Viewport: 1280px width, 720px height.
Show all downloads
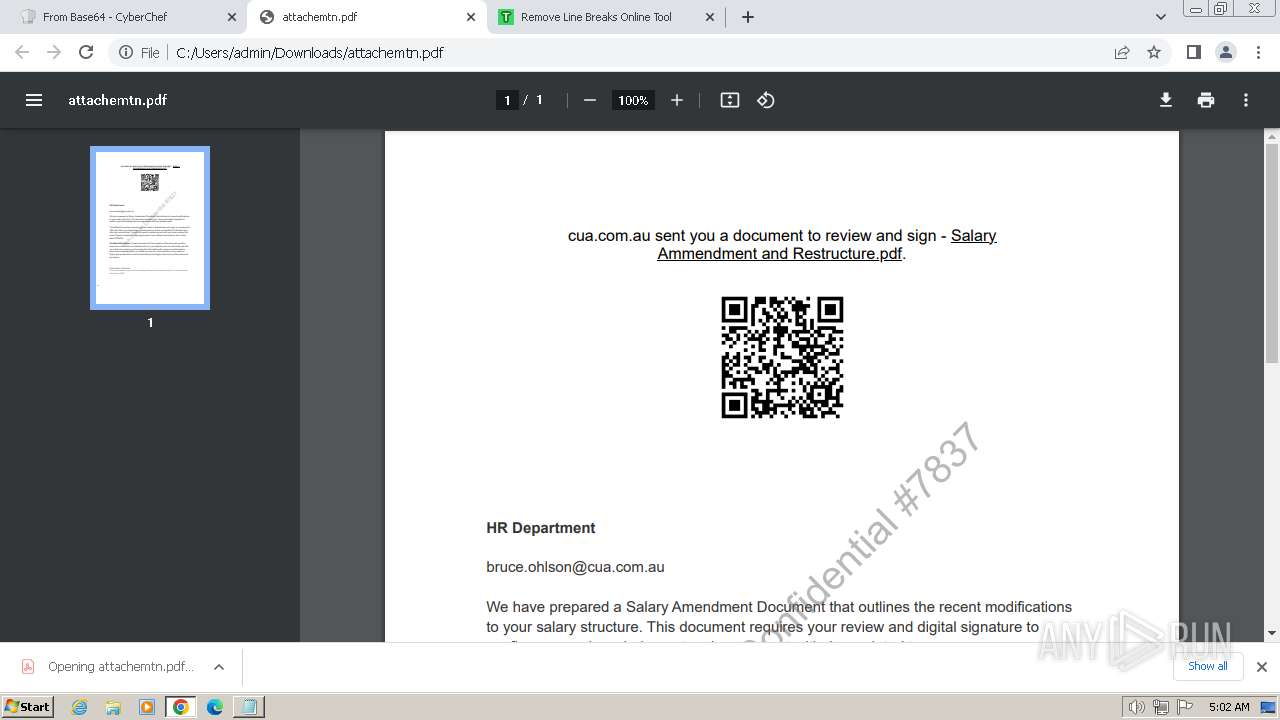(1208, 666)
